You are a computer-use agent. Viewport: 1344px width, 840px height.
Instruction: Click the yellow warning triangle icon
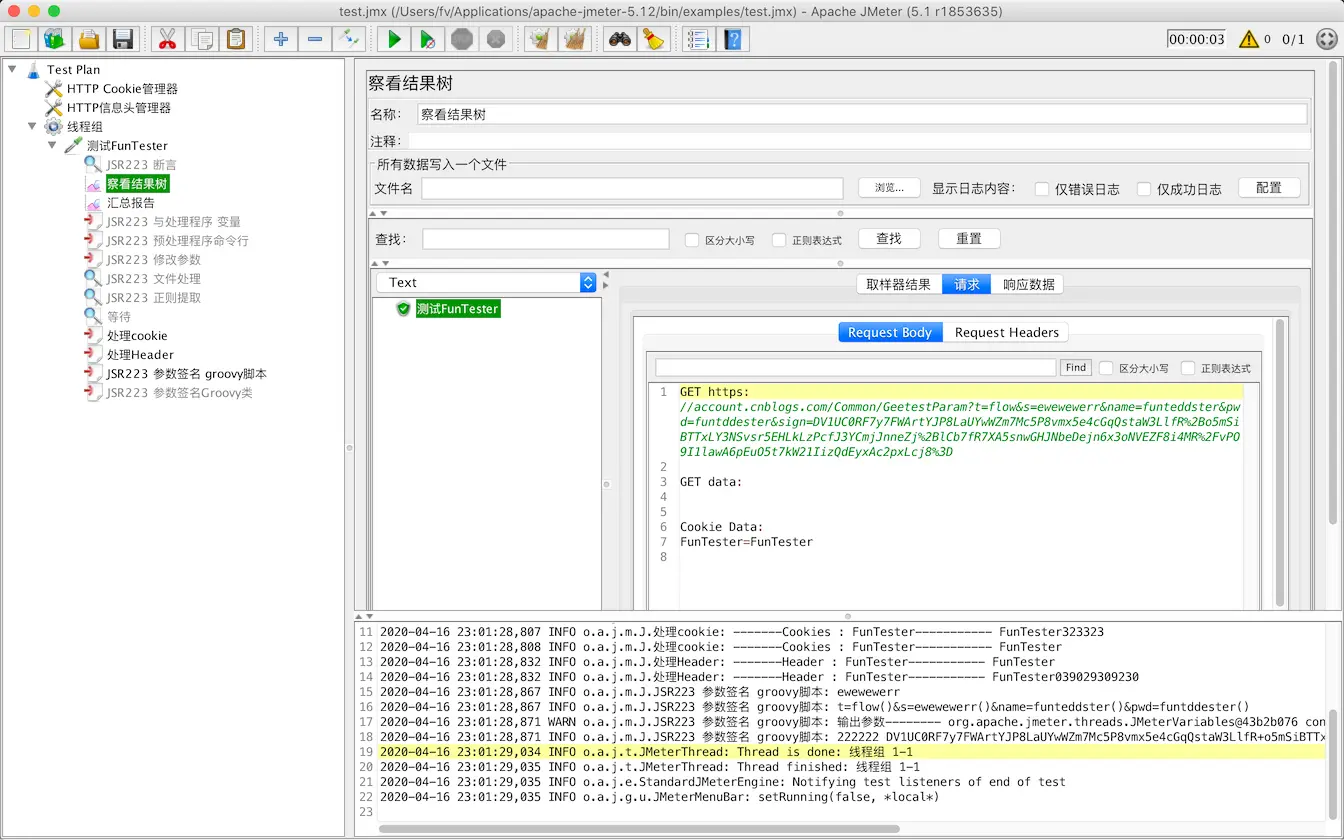click(1249, 39)
